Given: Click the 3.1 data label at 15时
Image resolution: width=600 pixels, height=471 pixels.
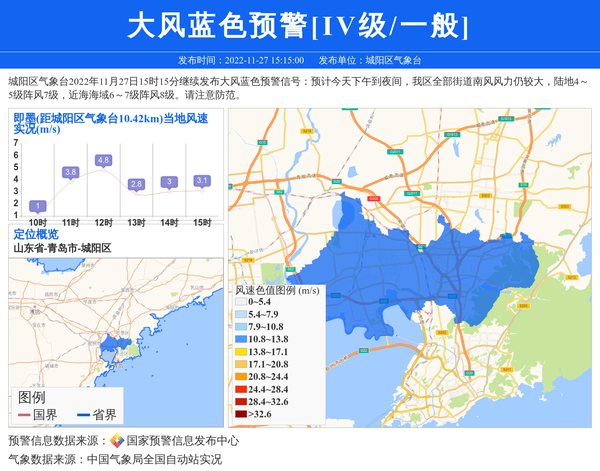Looking at the screenshot, I should (202, 181).
